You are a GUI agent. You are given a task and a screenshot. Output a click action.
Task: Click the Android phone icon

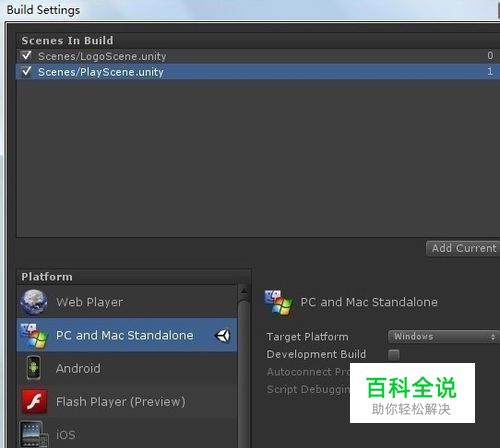click(34, 368)
